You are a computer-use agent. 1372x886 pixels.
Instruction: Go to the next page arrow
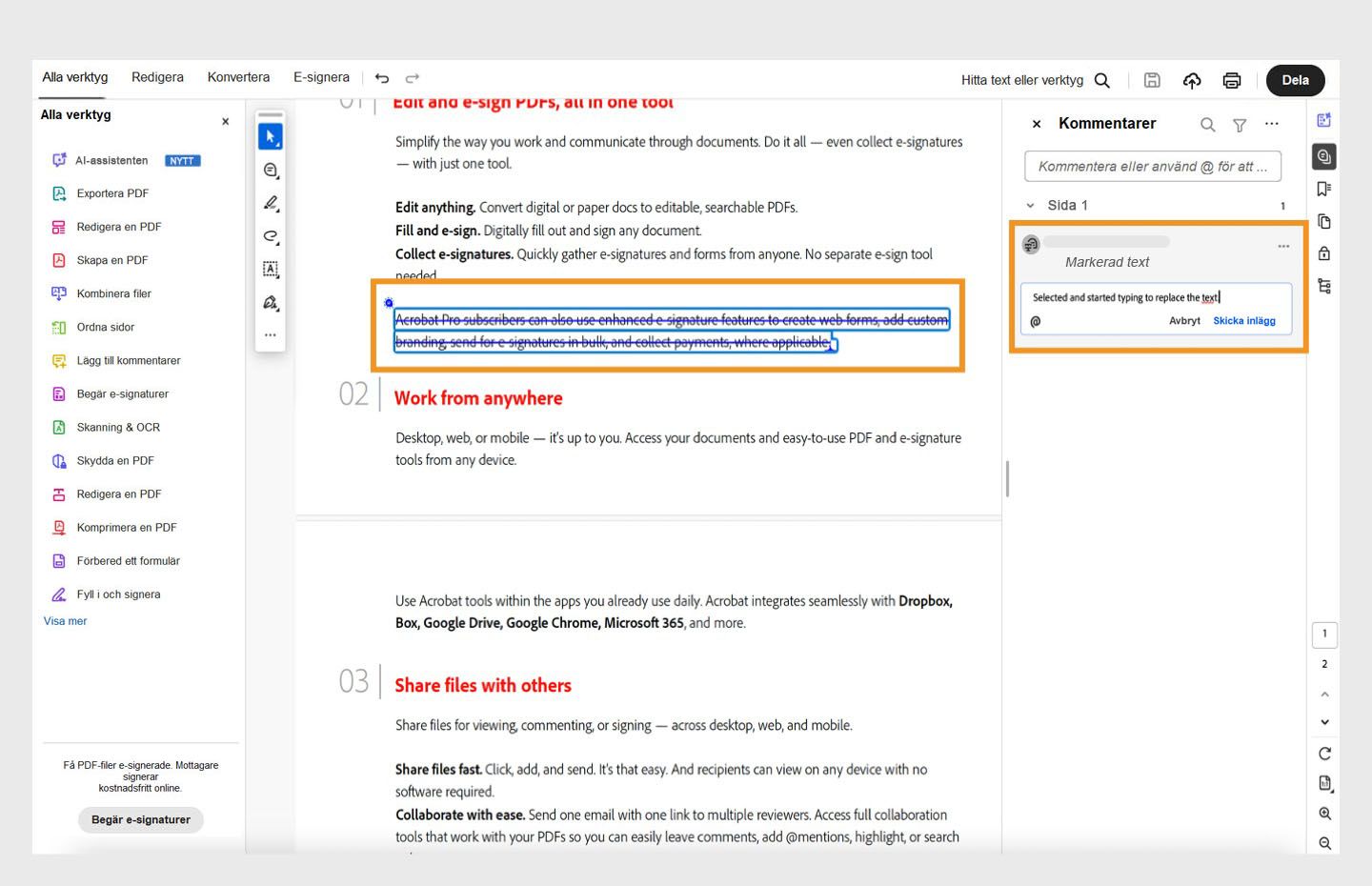[x=1324, y=722]
